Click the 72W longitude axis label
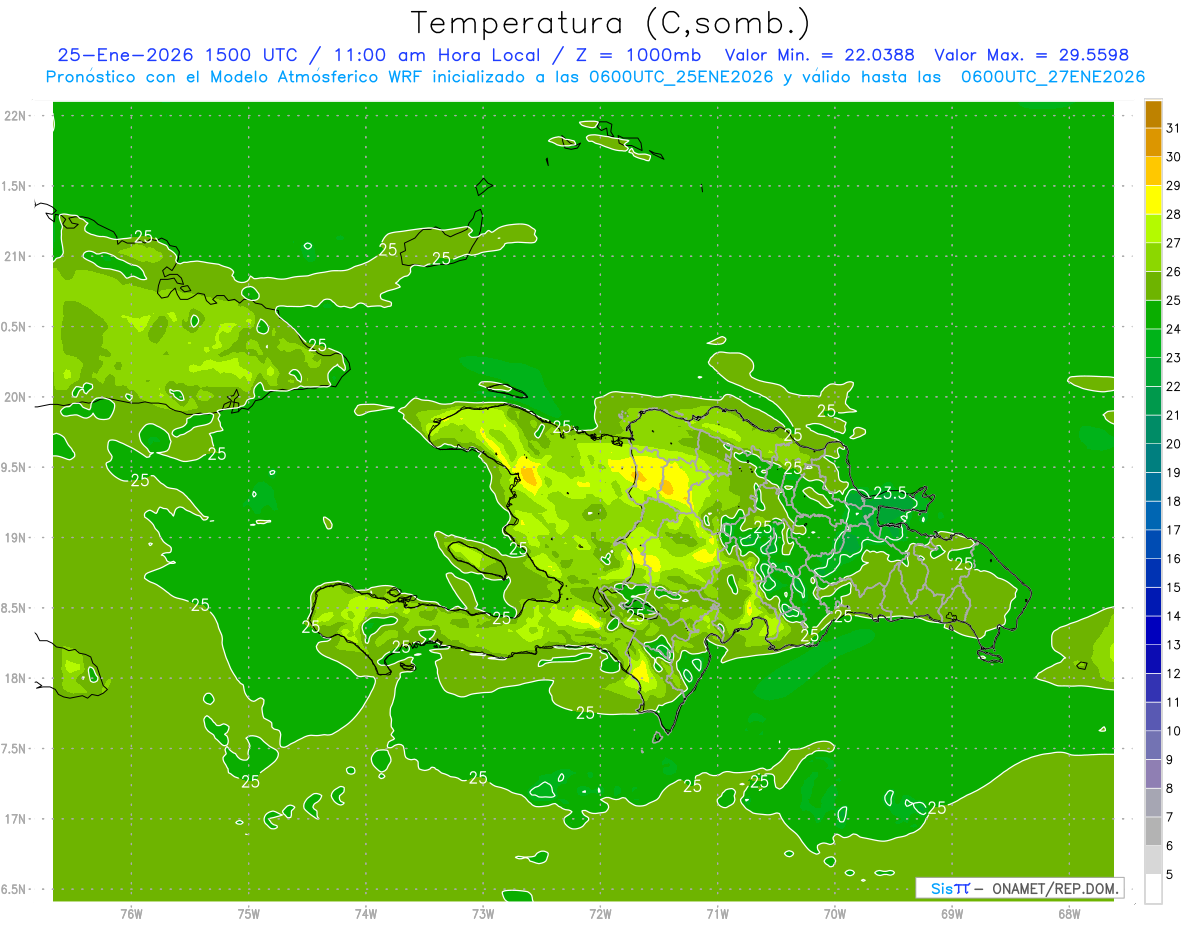This screenshot has height=927, width=1200. (600, 913)
